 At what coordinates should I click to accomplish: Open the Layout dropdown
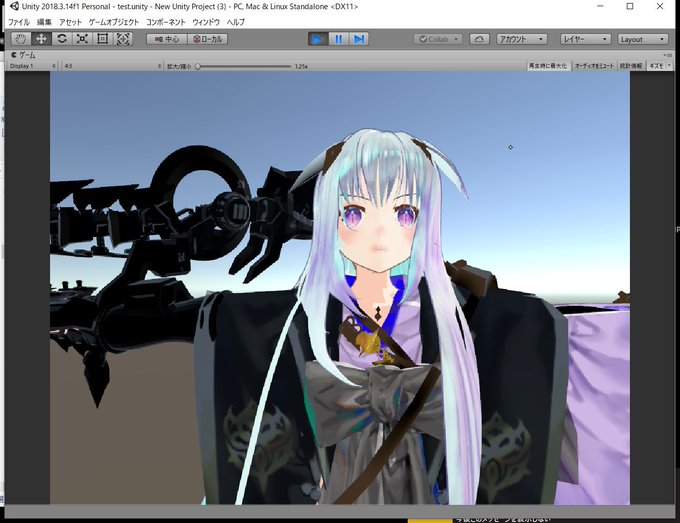tap(643, 39)
